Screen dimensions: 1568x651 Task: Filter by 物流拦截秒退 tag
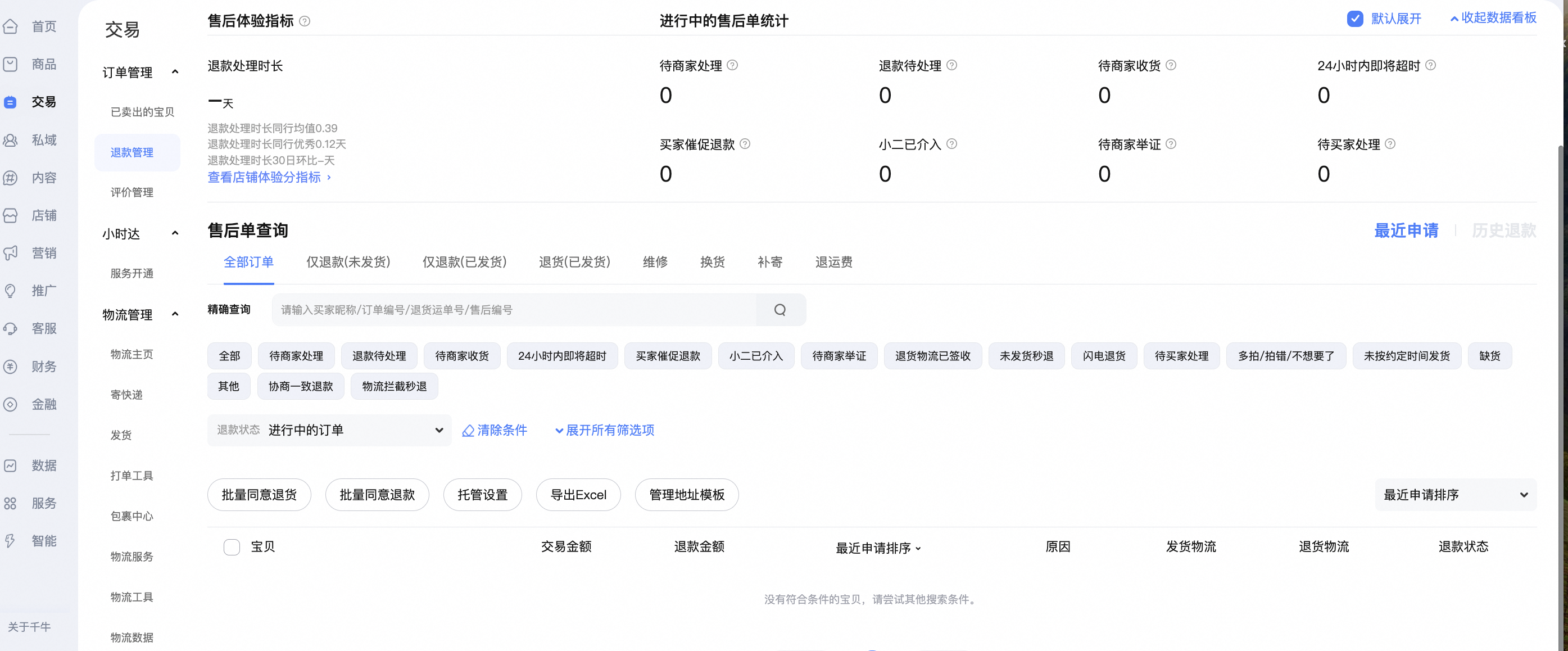coord(395,386)
